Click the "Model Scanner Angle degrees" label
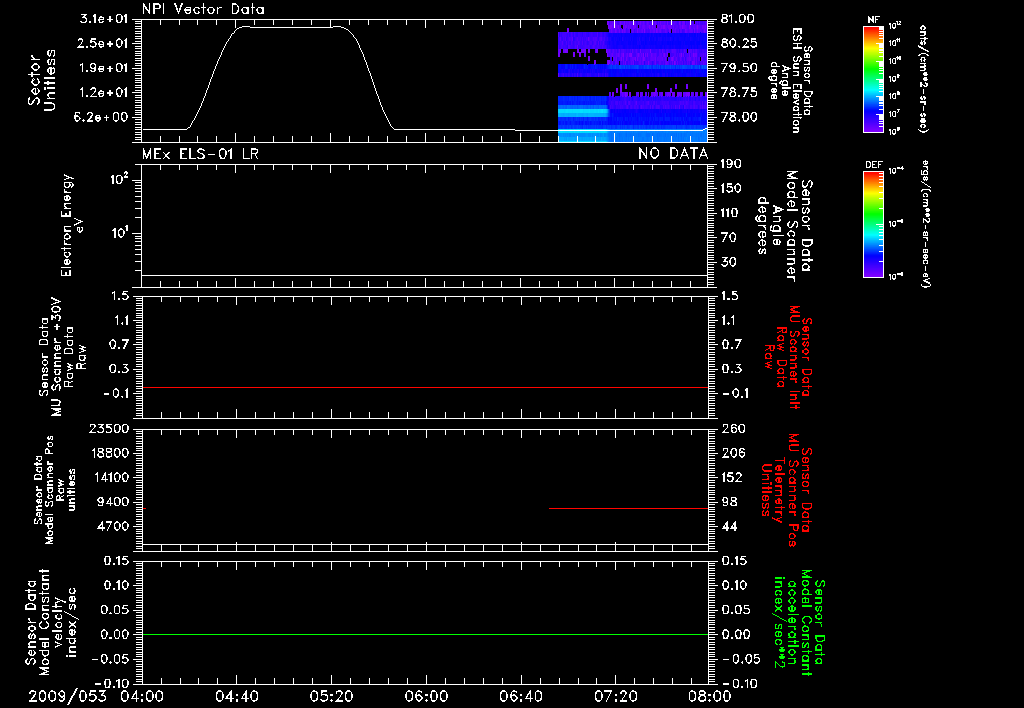The image size is (1024, 708). pyautogui.click(x=784, y=226)
